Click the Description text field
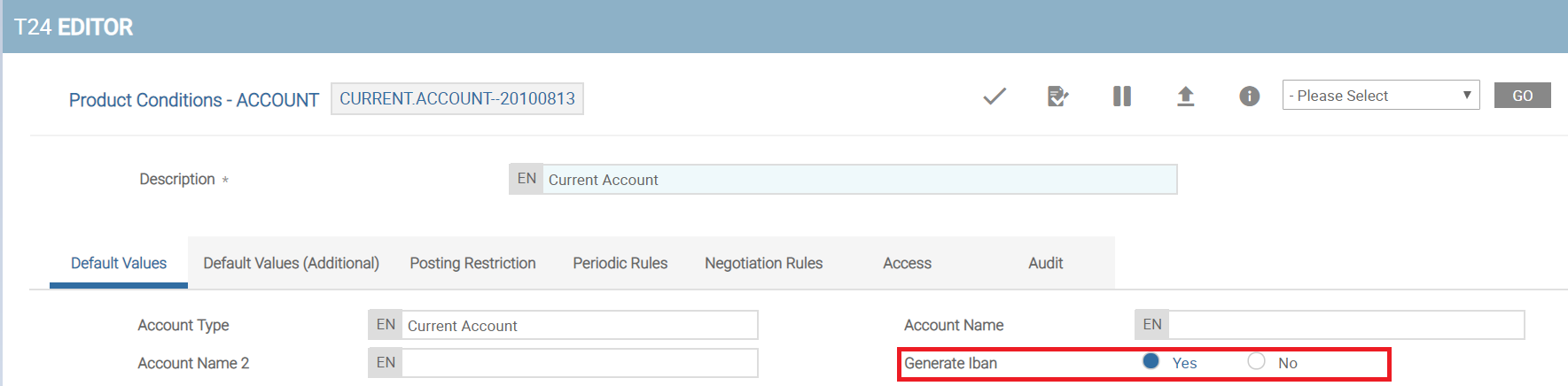This screenshot has height=386, width=1568. point(858,180)
